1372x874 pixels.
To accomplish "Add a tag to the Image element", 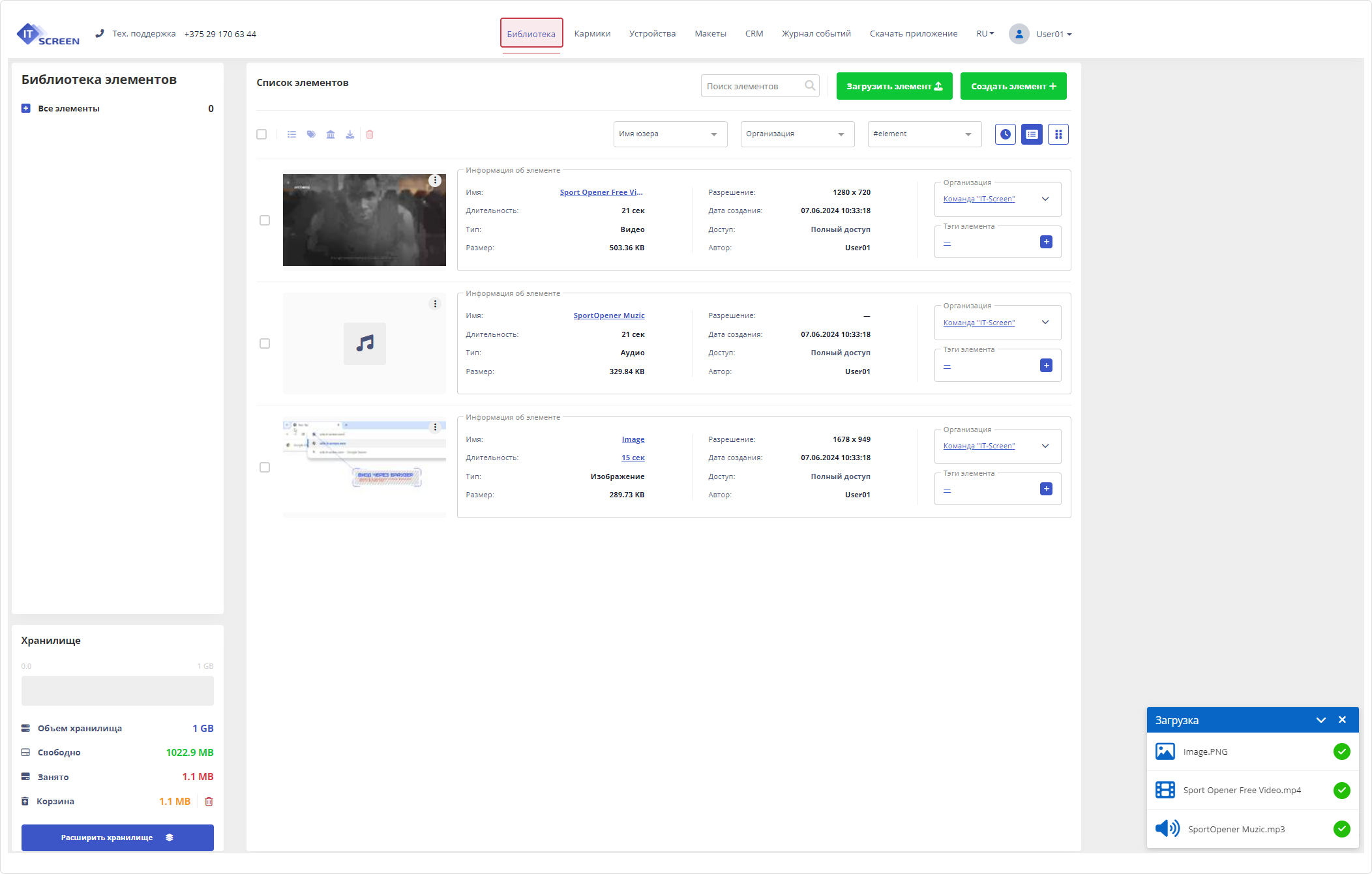I will tap(1046, 489).
